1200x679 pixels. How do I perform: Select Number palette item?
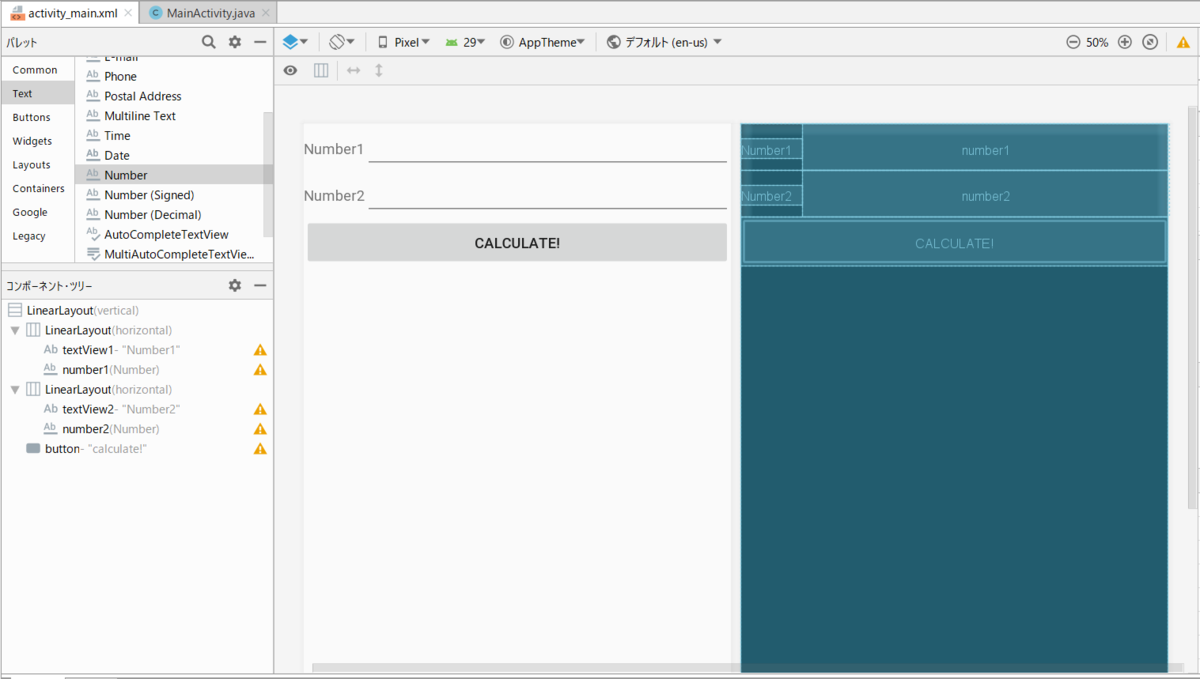(169, 175)
